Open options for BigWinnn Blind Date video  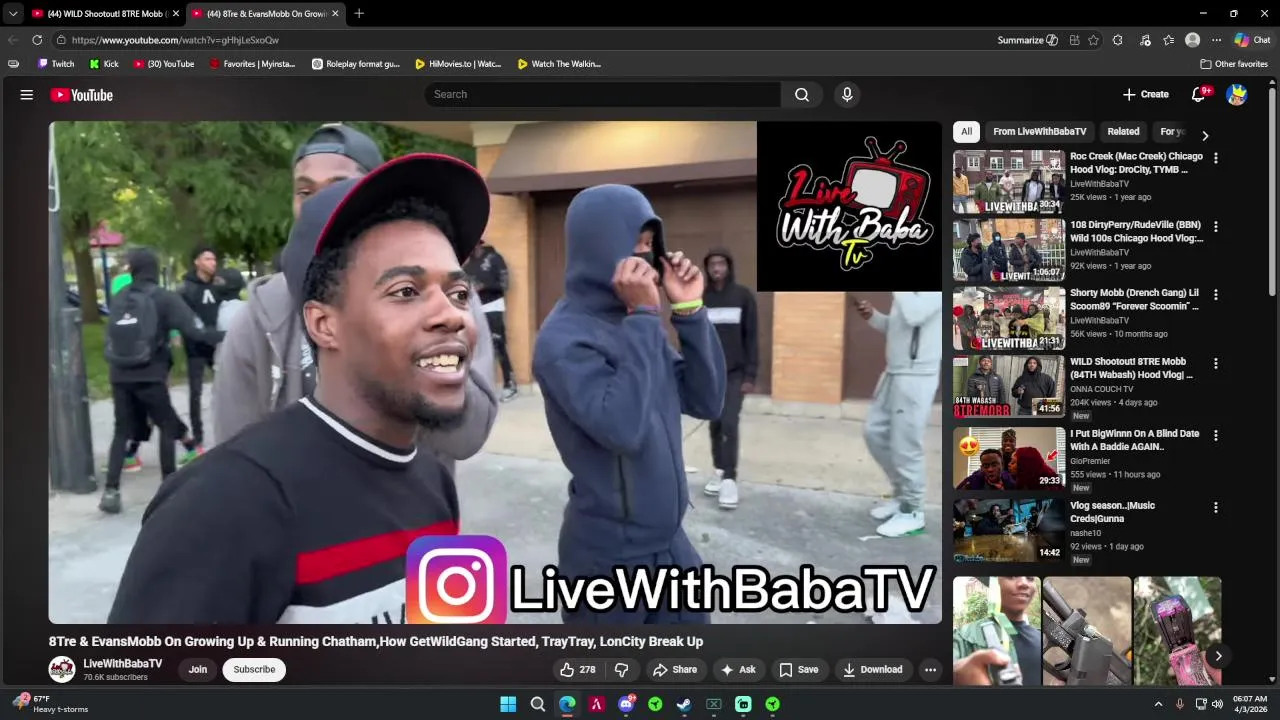coord(1216,435)
